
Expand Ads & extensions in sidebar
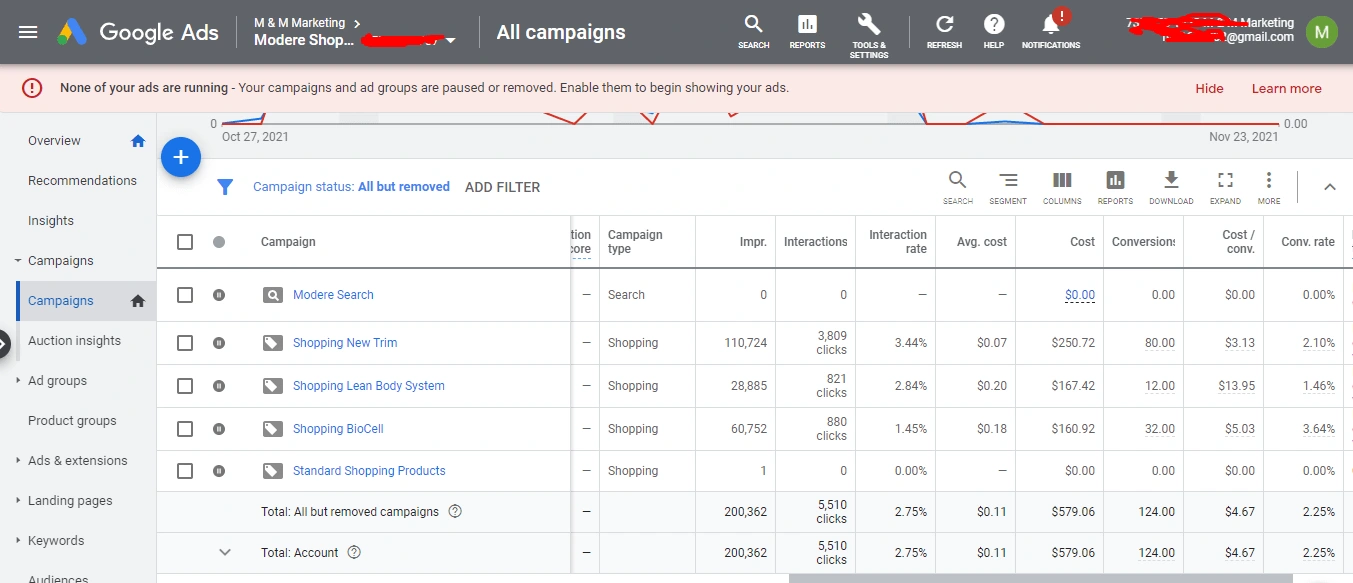[18, 461]
